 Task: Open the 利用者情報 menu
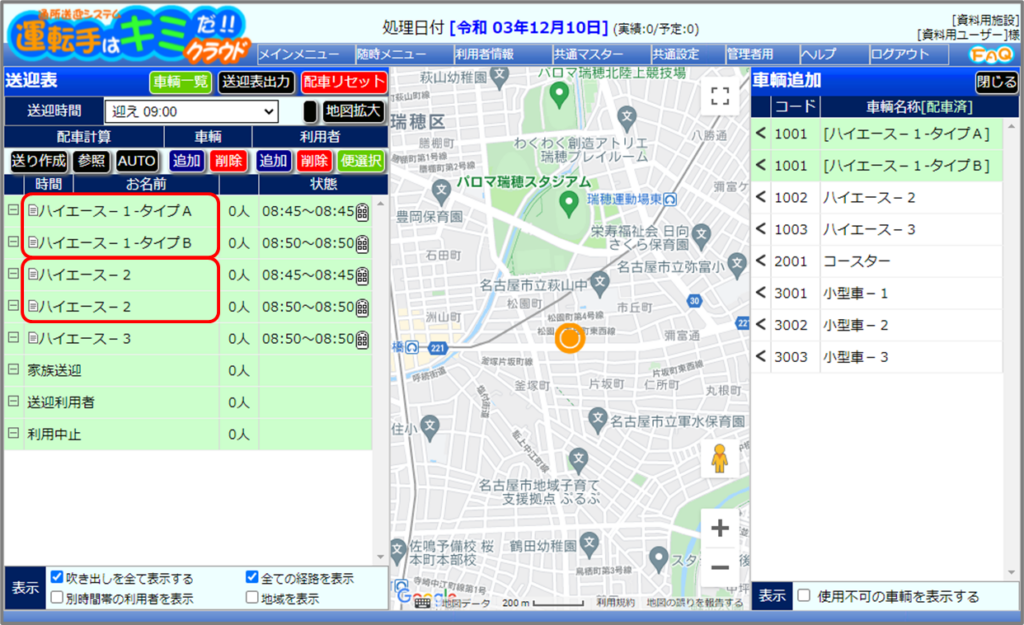(x=484, y=54)
